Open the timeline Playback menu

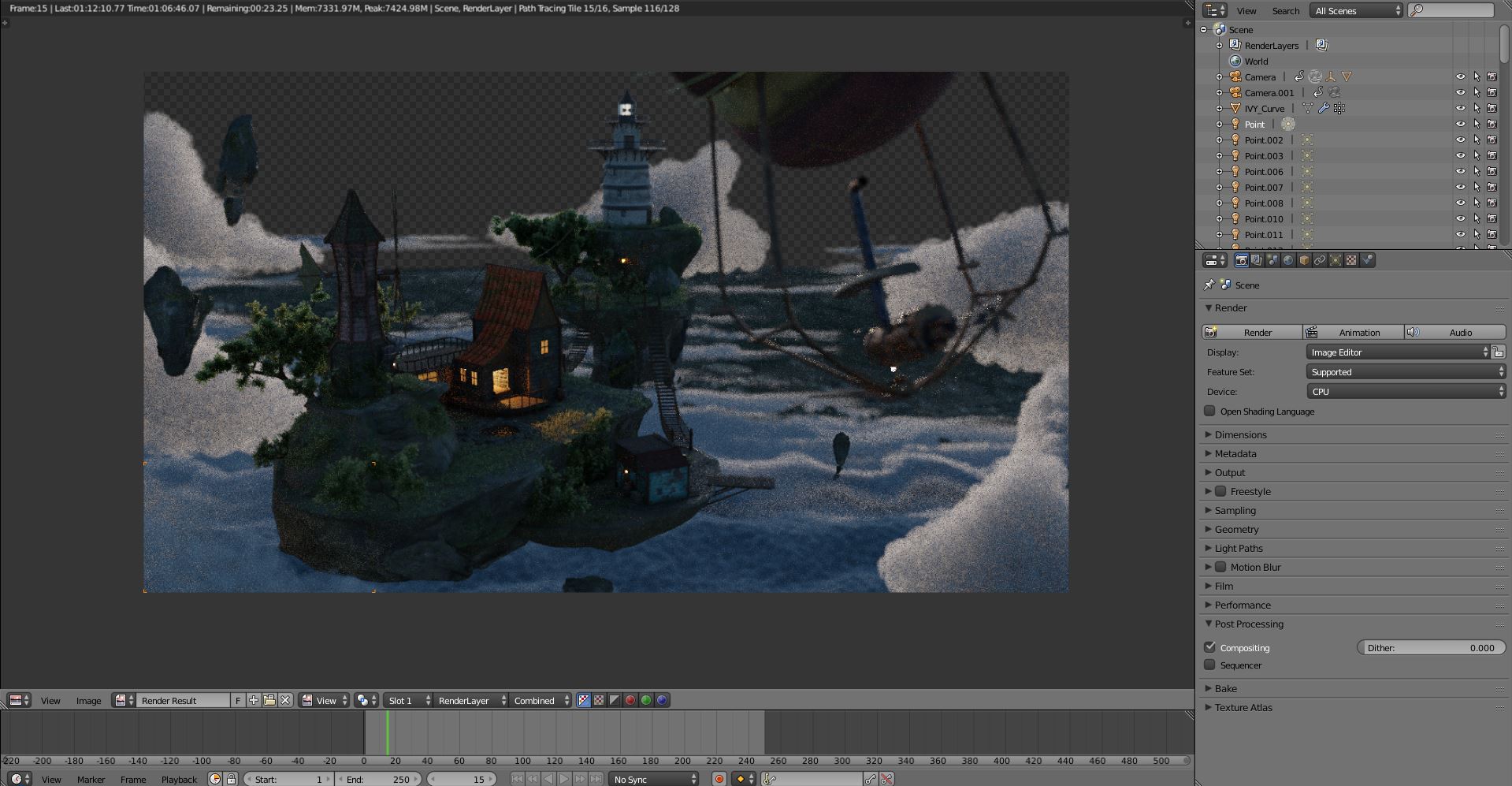pos(179,779)
